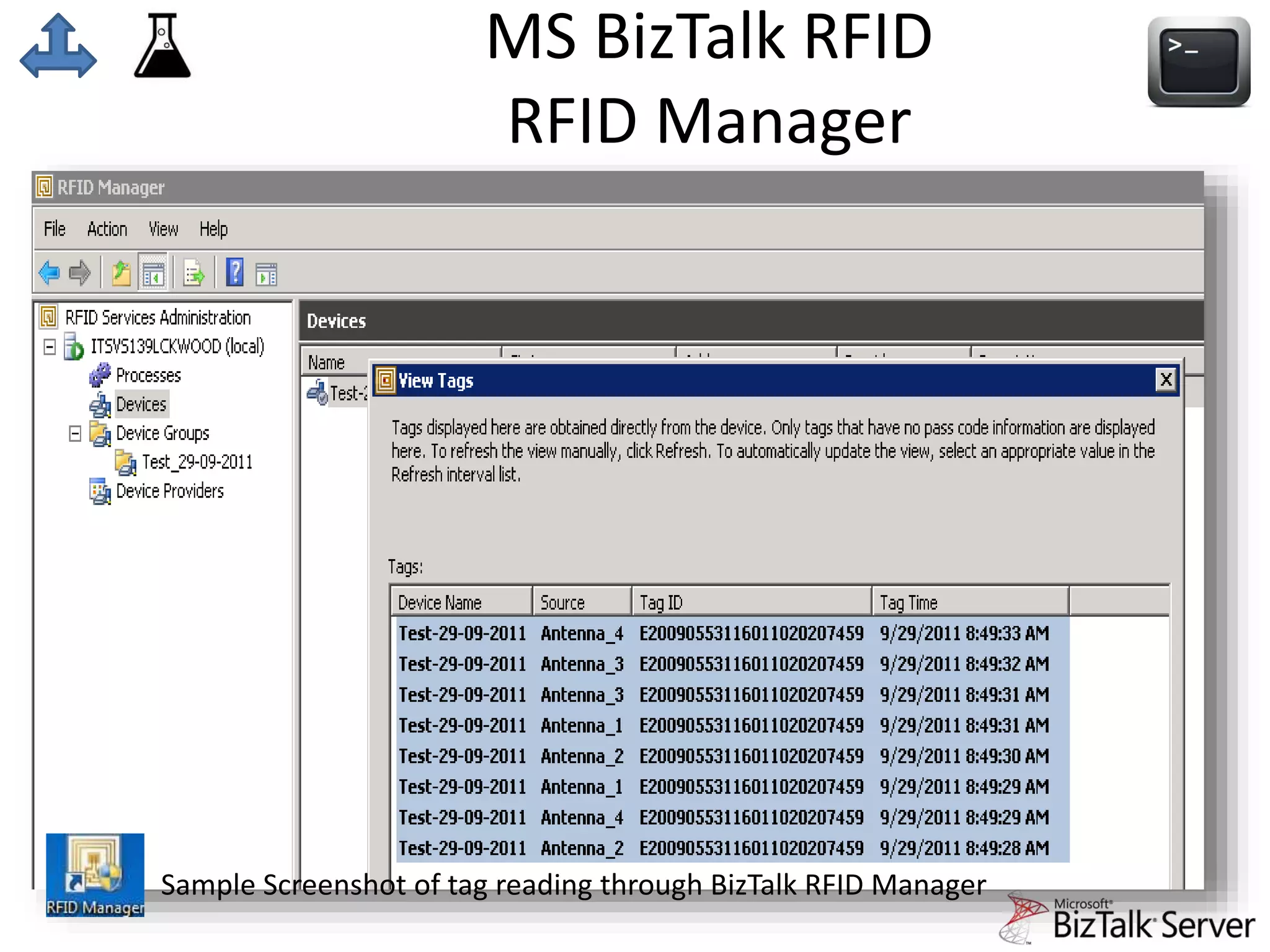Select Device Groups in the tree

coord(162,433)
